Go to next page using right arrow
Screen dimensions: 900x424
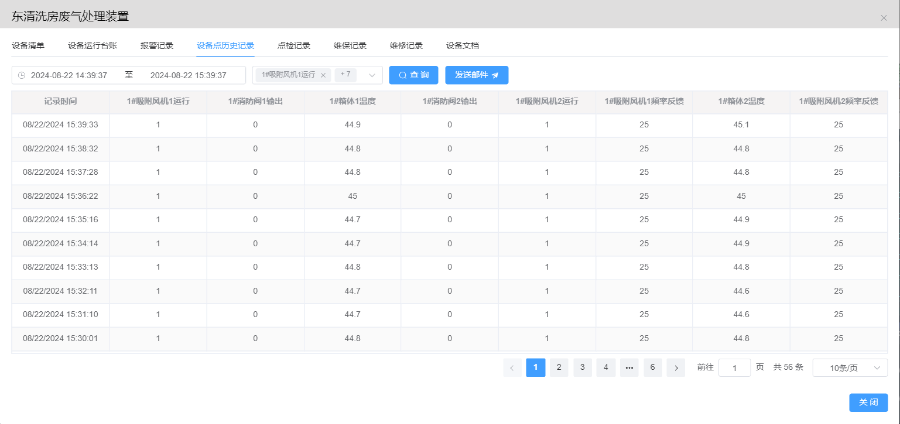click(676, 368)
